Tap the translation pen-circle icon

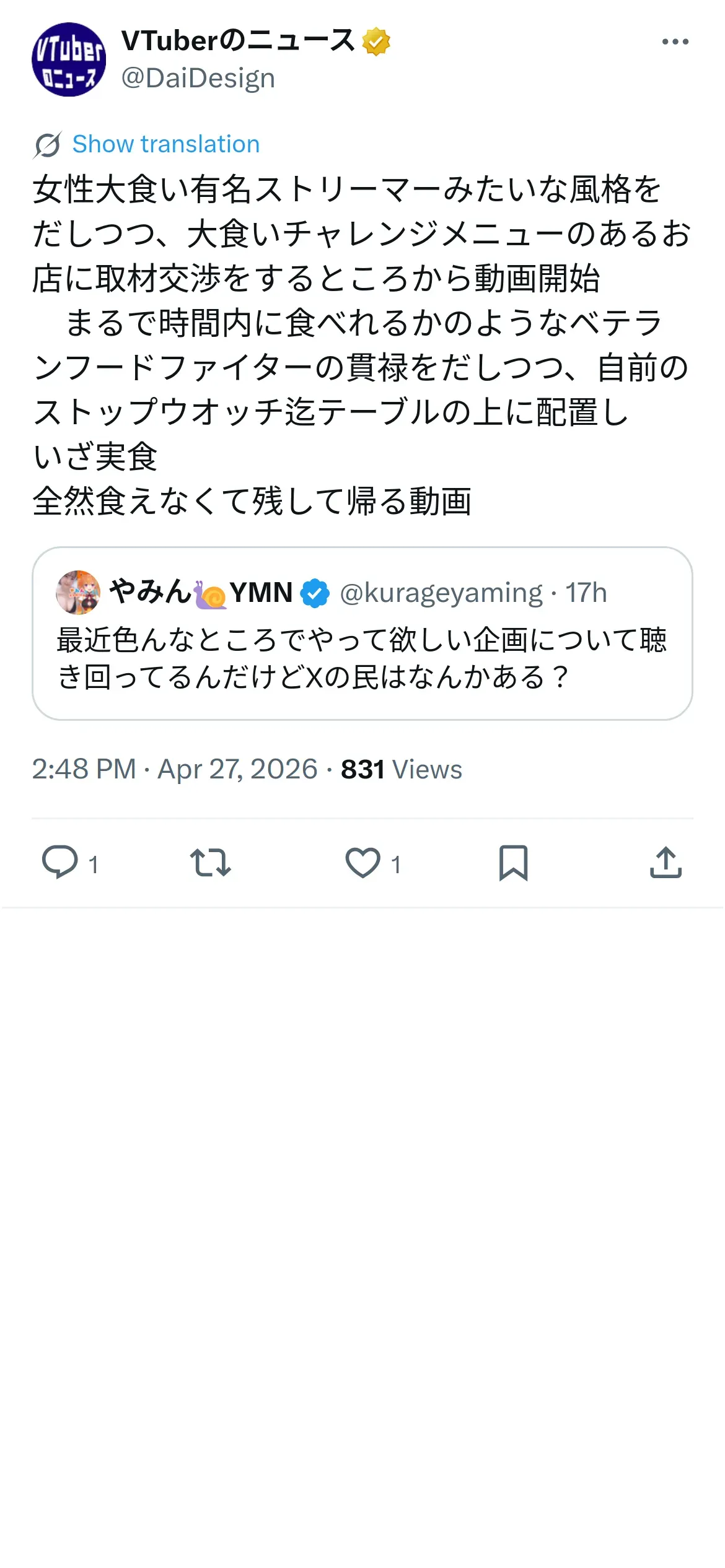click(48, 145)
